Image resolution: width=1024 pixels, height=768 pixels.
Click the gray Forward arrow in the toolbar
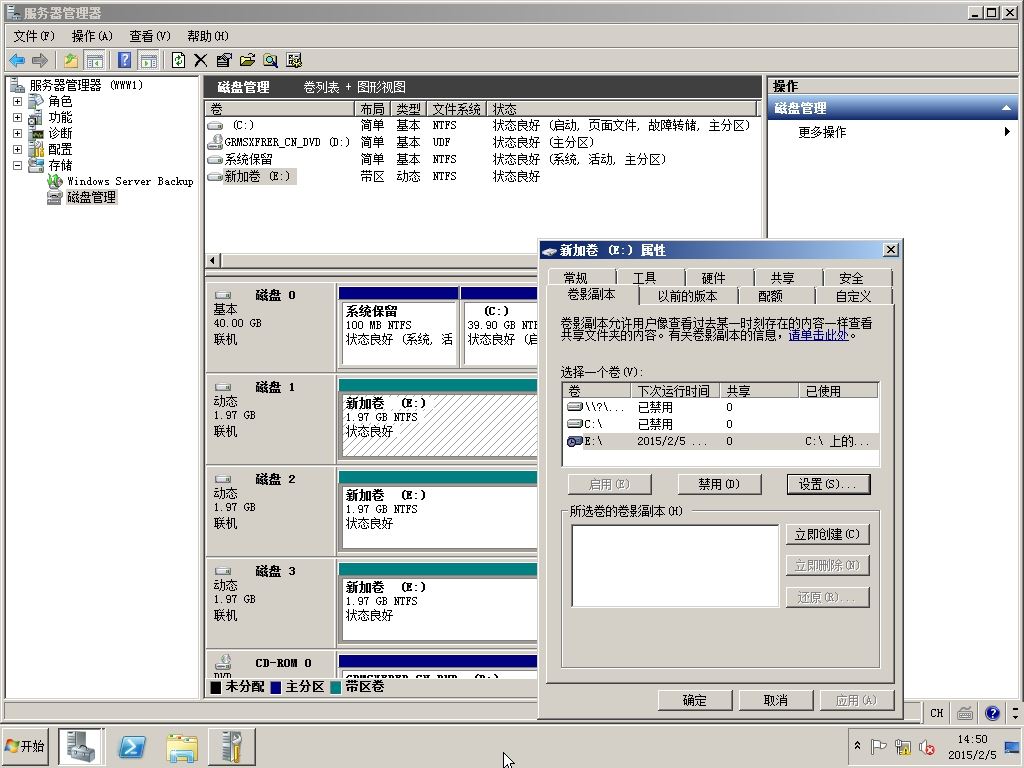click(x=40, y=61)
